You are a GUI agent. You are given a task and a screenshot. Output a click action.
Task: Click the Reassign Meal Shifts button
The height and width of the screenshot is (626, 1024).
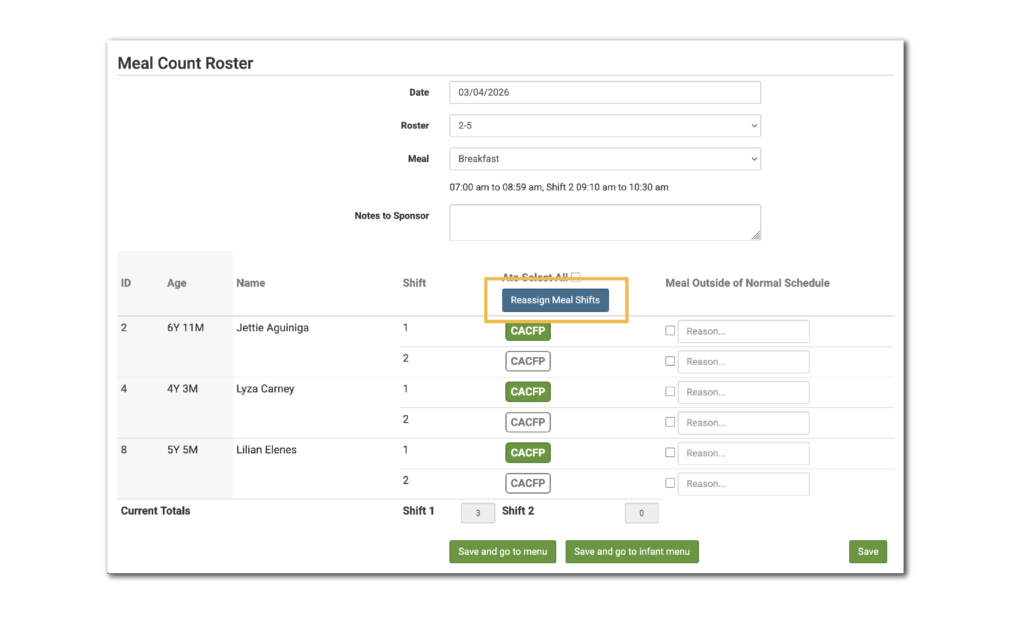pos(555,300)
